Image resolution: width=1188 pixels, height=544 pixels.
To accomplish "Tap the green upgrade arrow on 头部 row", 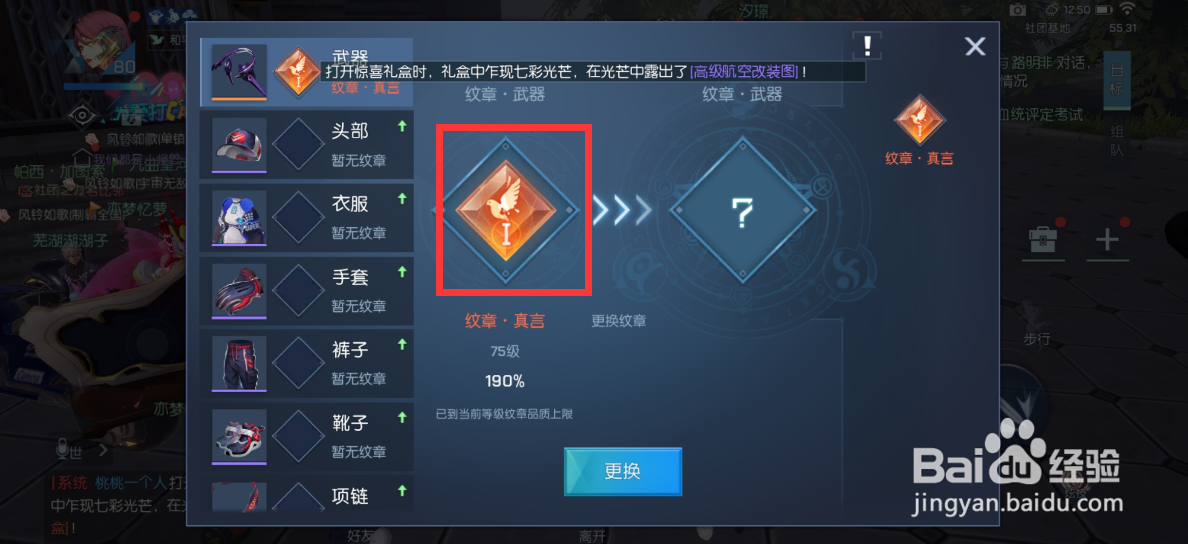I will coord(402,126).
